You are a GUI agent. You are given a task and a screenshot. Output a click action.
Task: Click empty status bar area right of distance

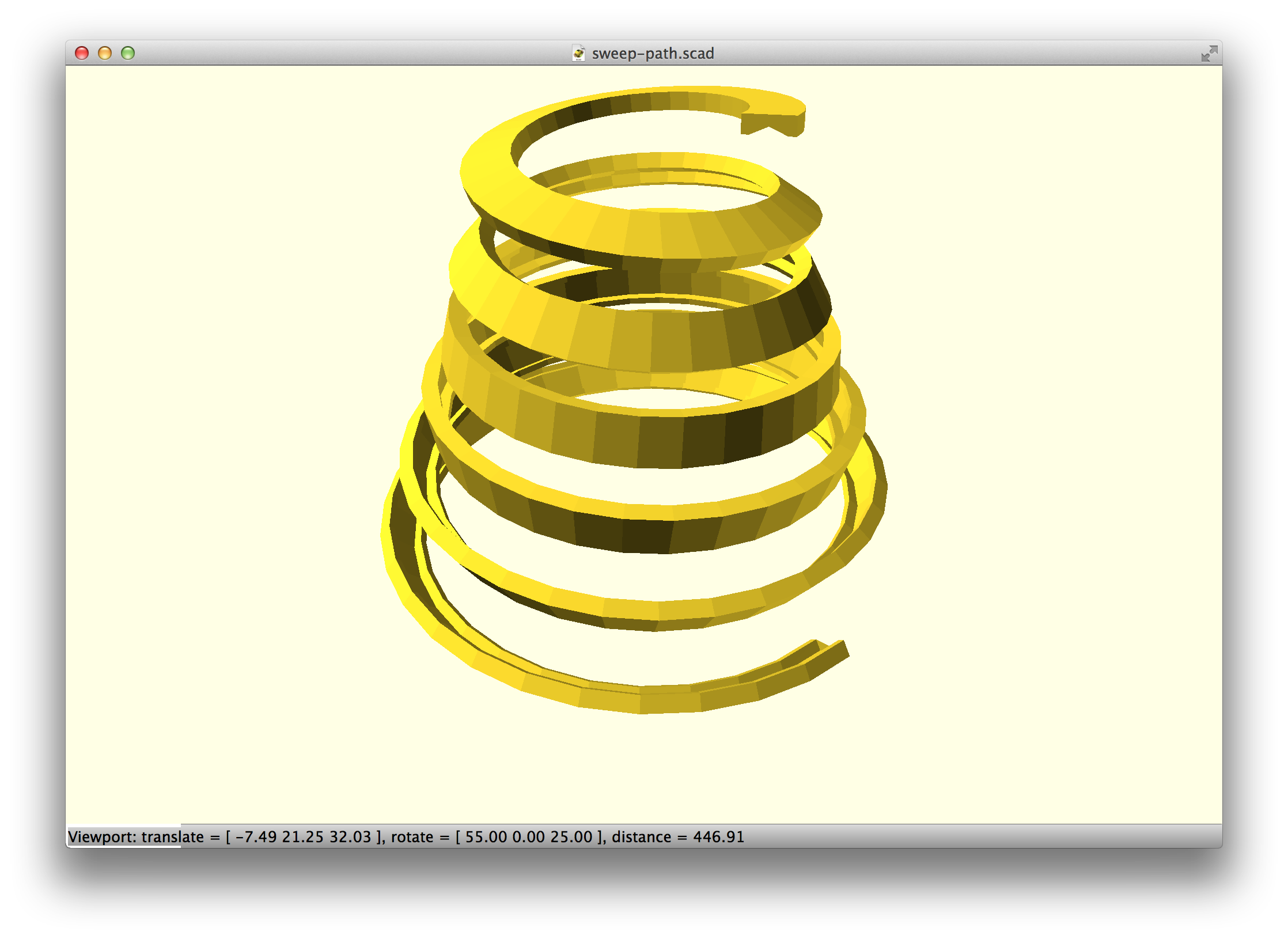coord(979,836)
